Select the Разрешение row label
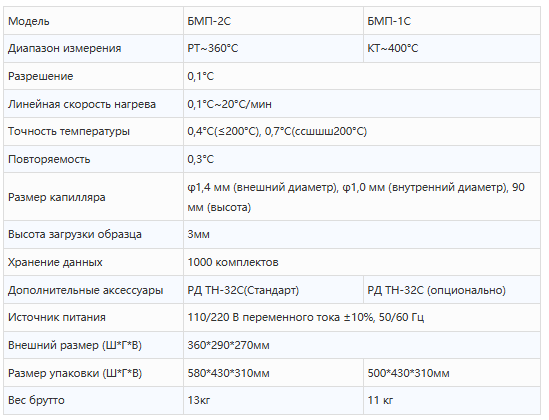The height and width of the screenshot is (420, 549). click(x=41, y=76)
